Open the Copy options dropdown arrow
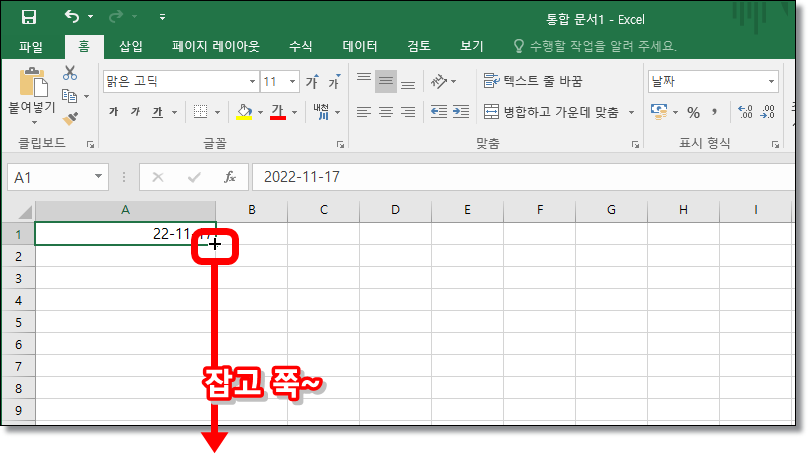808x454 pixels. 87,96
